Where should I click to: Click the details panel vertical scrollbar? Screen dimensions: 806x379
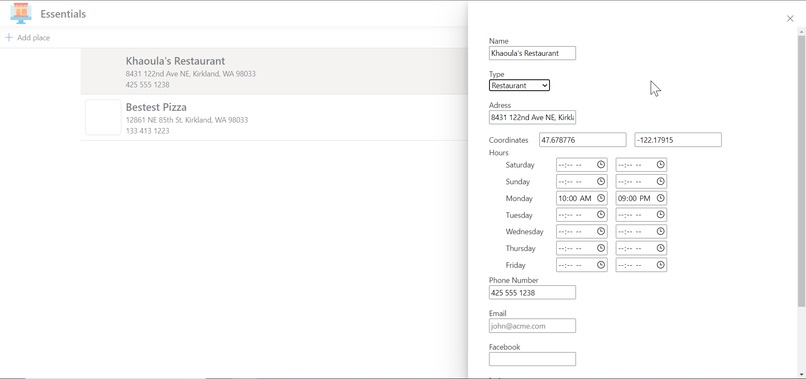tap(801, 172)
